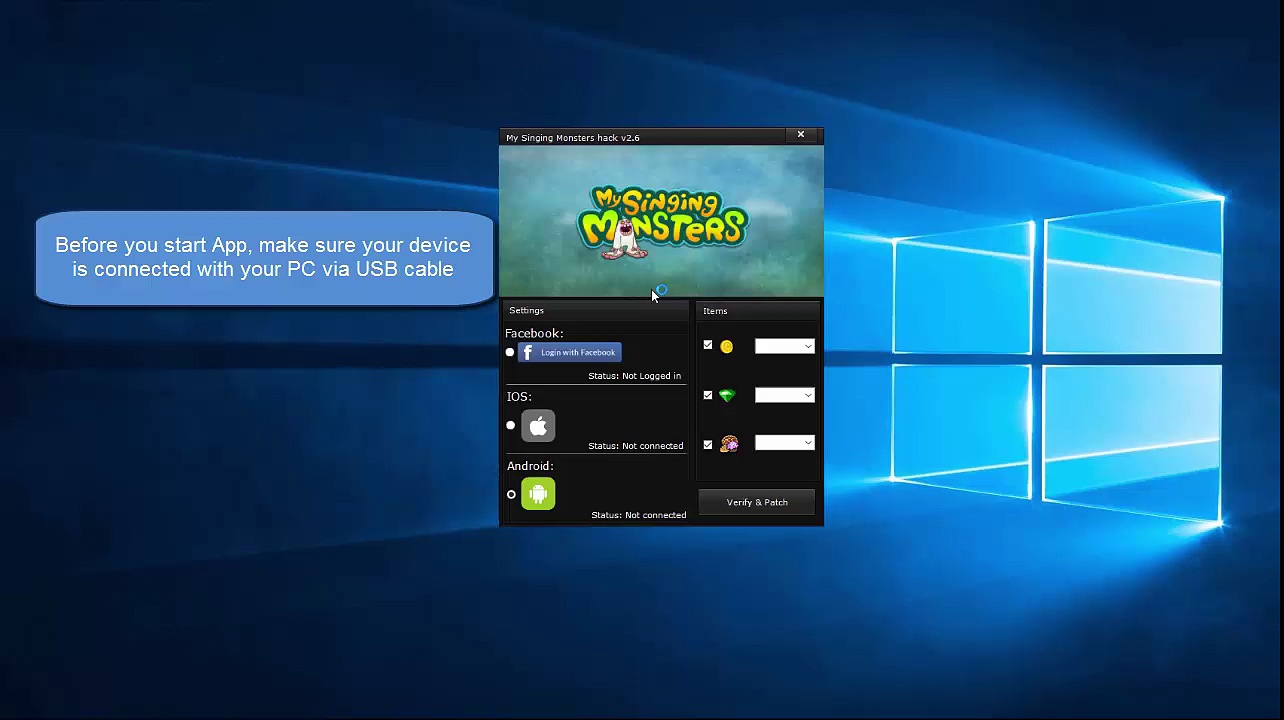Click the food treats item icon
This screenshot has width=1284, height=720.
728,444
